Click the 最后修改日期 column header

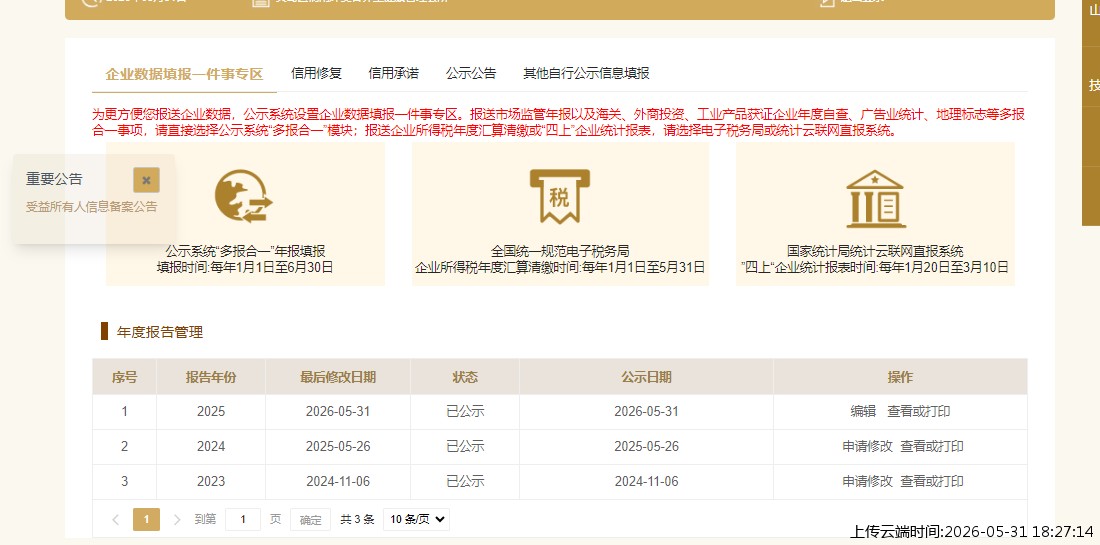pyautogui.click(x=338, y=377)
